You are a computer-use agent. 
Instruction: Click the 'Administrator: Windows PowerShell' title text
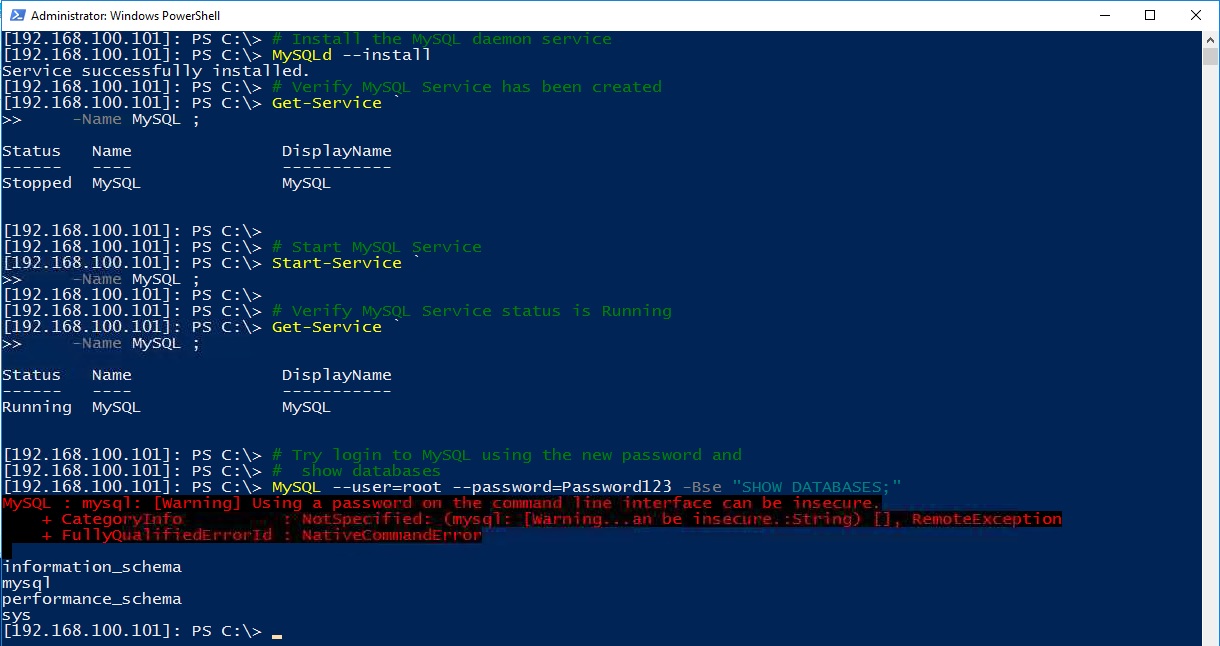click(126, 16)
